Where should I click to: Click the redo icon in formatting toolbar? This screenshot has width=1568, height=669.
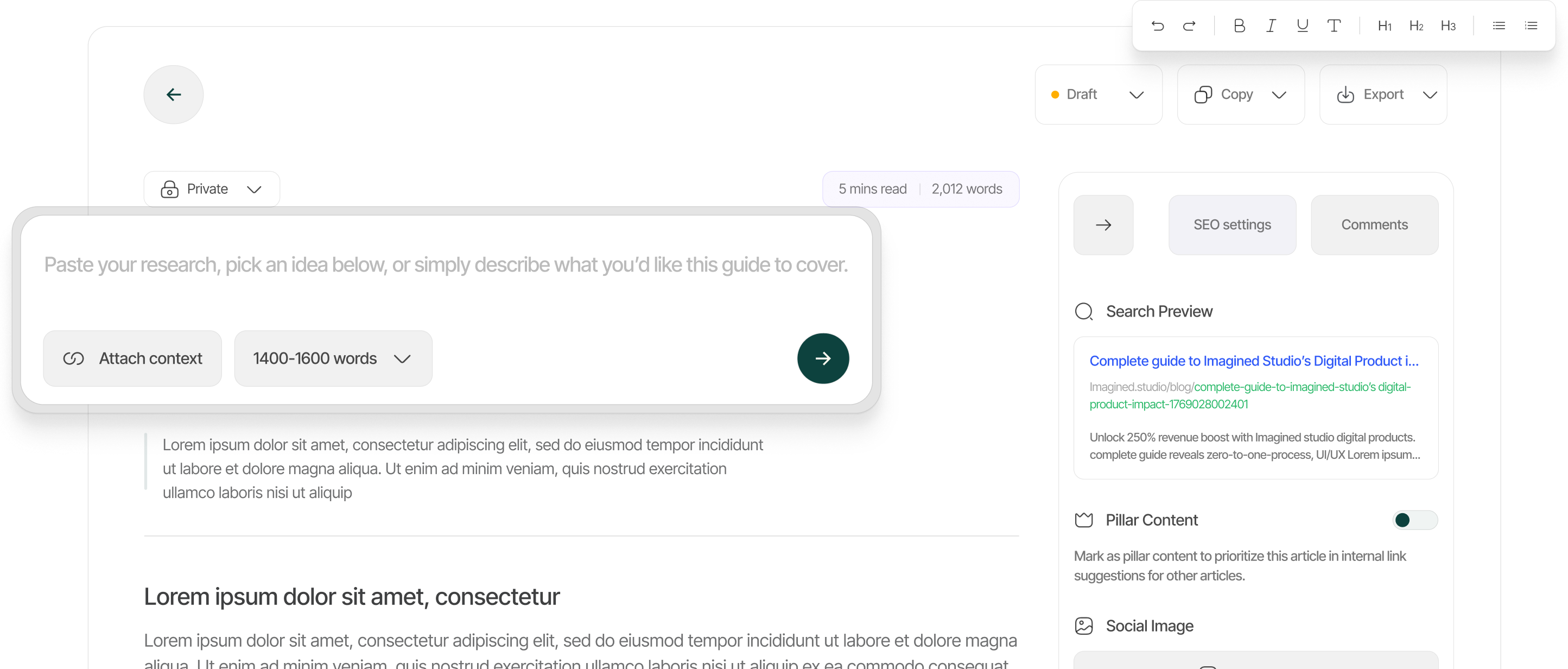tap(1189, 26)
